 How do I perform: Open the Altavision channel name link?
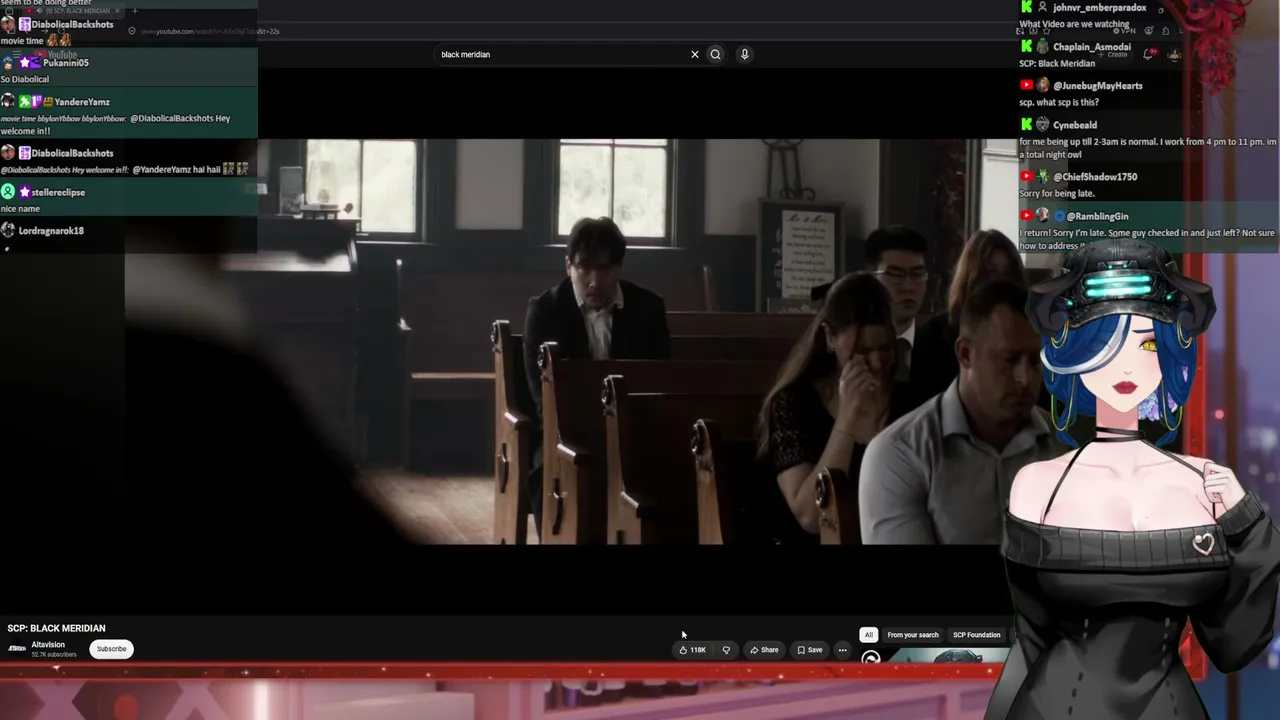48,645
